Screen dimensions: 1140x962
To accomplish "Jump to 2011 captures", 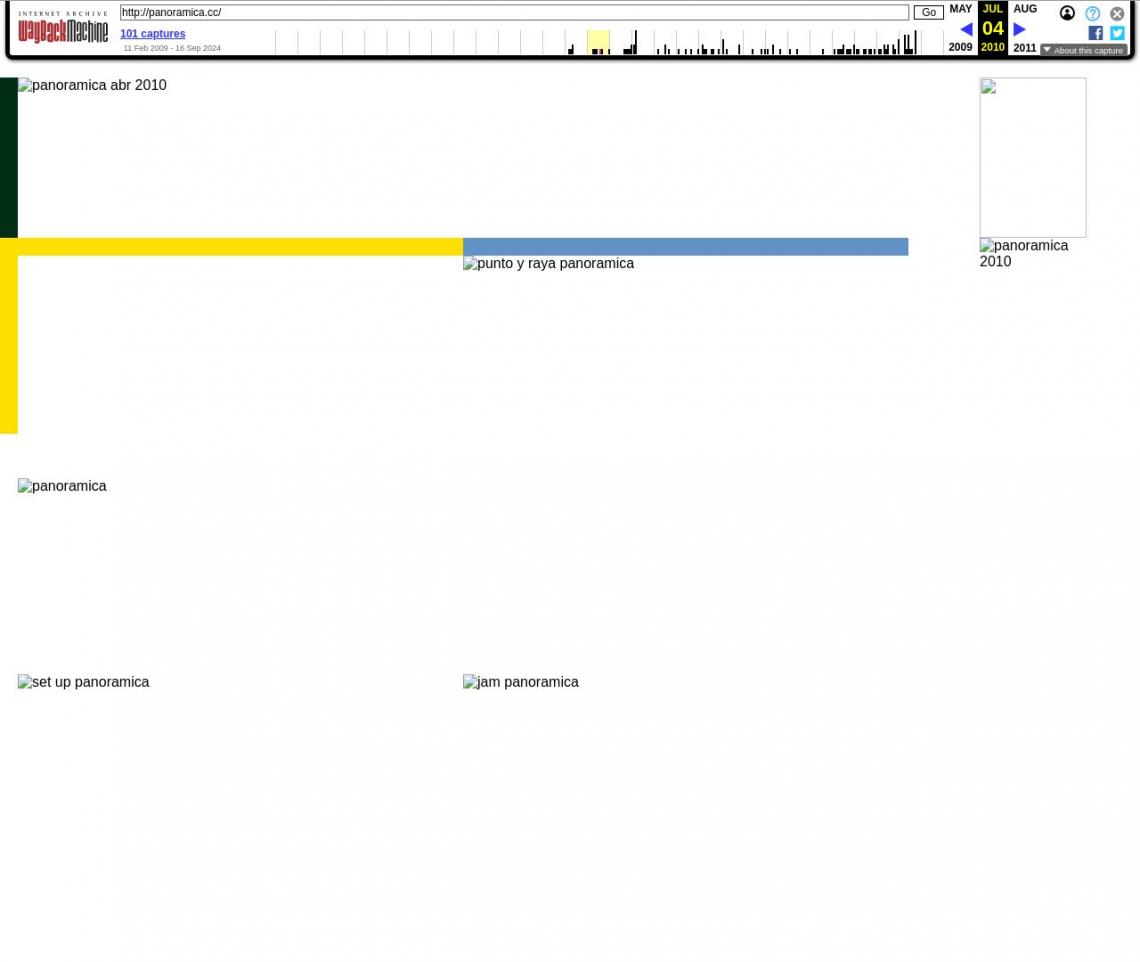I will 1024,48.
